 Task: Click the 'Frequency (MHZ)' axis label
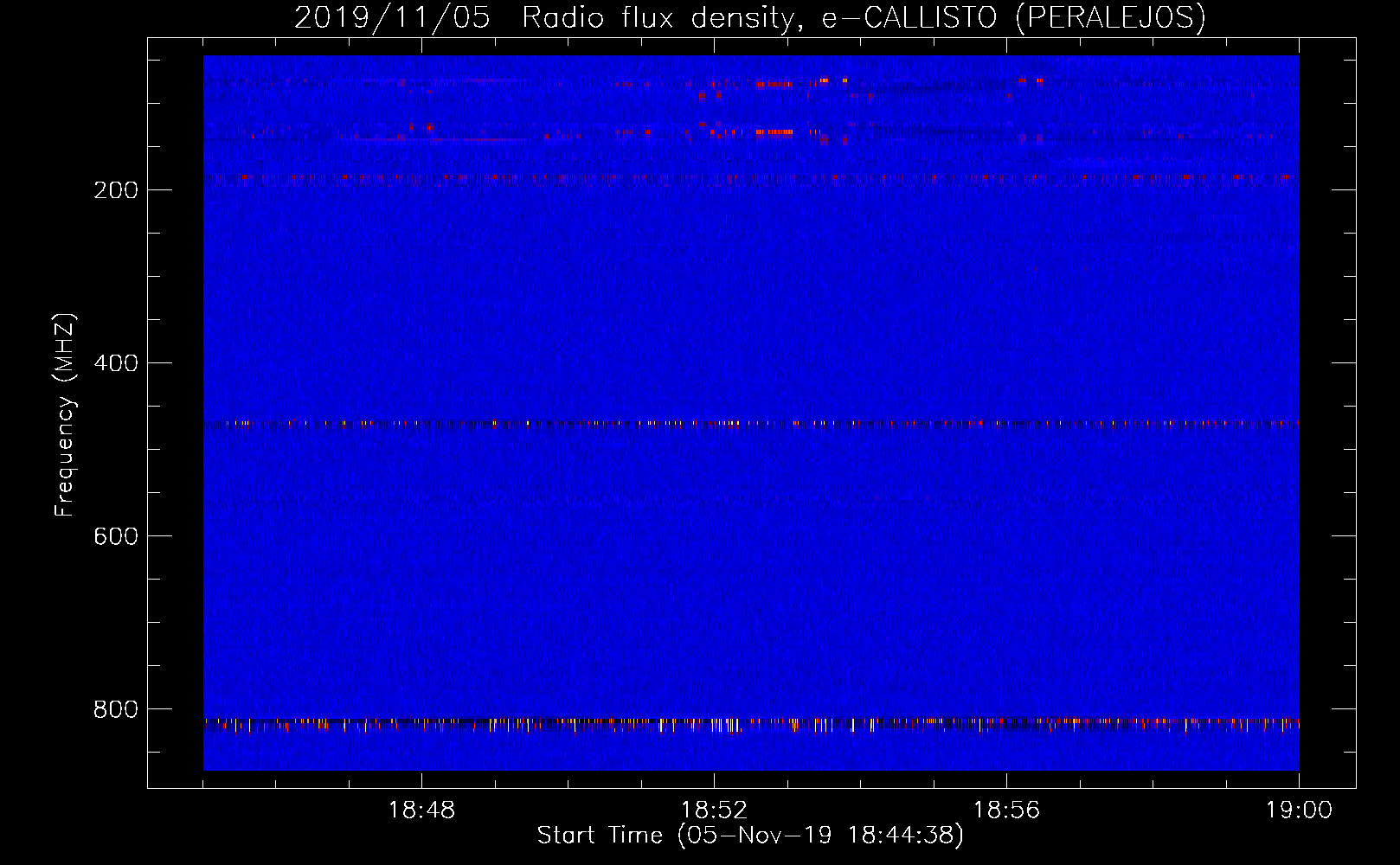[x=65, y=415]
